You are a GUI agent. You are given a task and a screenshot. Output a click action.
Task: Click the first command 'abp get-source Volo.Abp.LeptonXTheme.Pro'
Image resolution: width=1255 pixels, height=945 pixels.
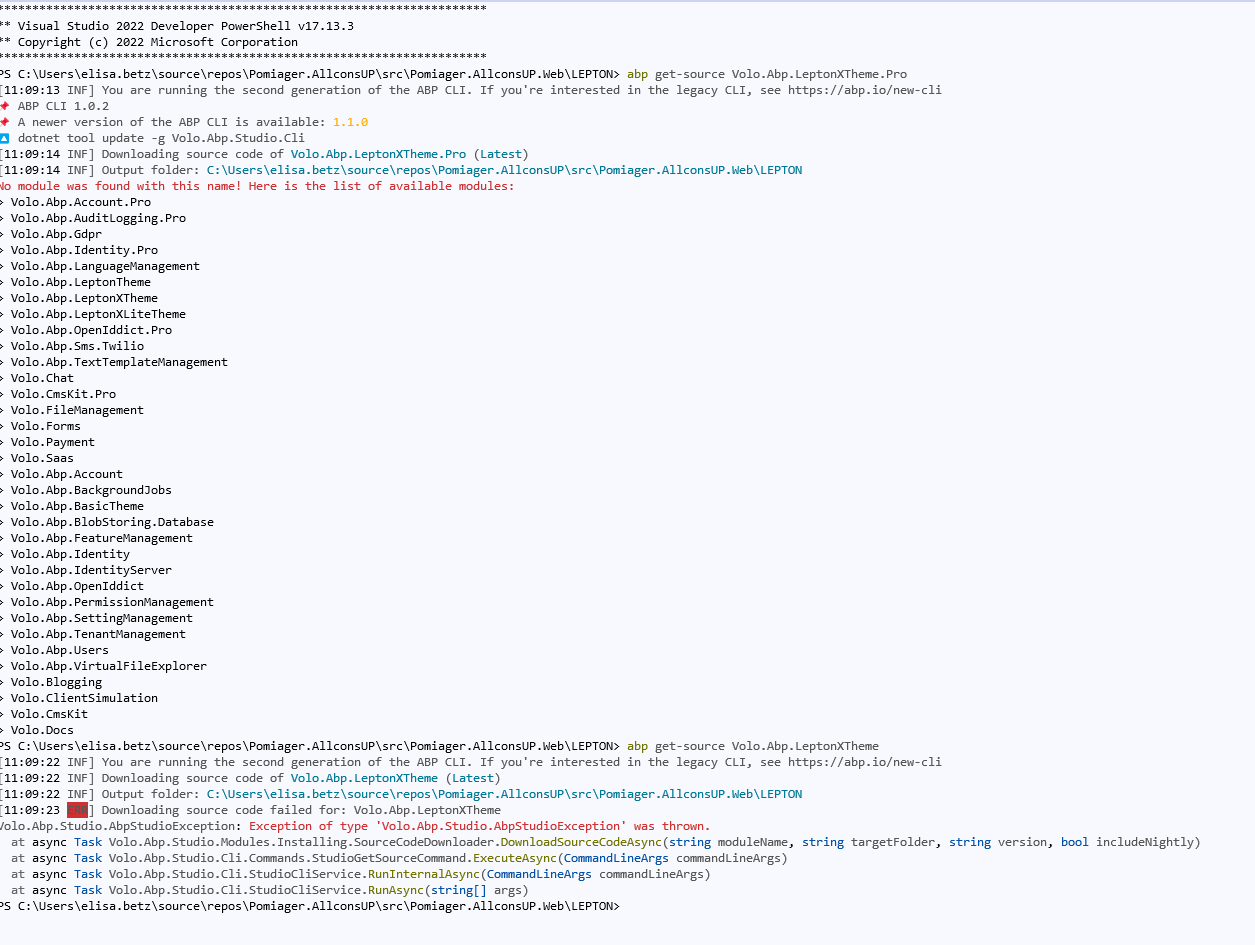pos(767,74)
